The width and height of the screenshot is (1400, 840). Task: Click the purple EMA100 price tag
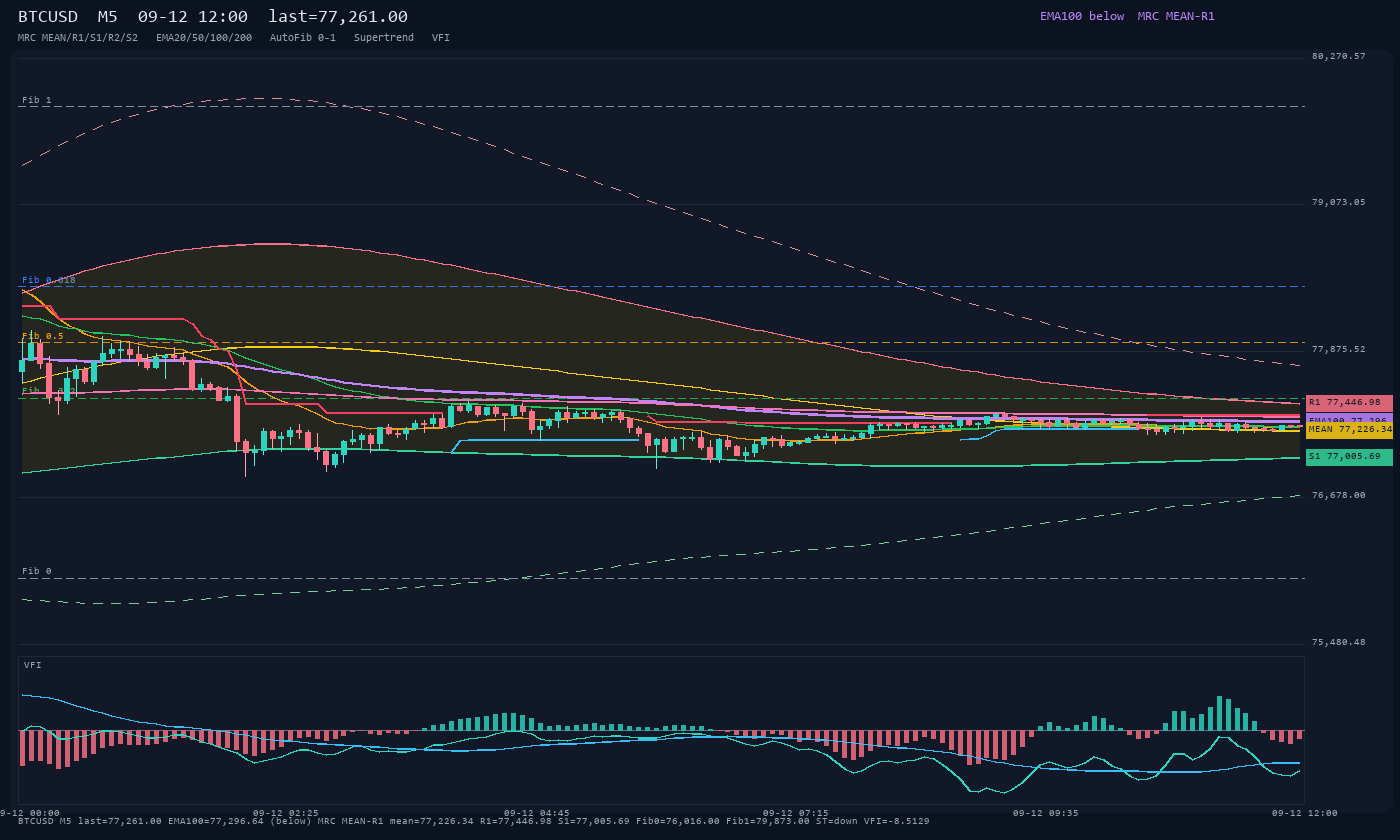1349,418
